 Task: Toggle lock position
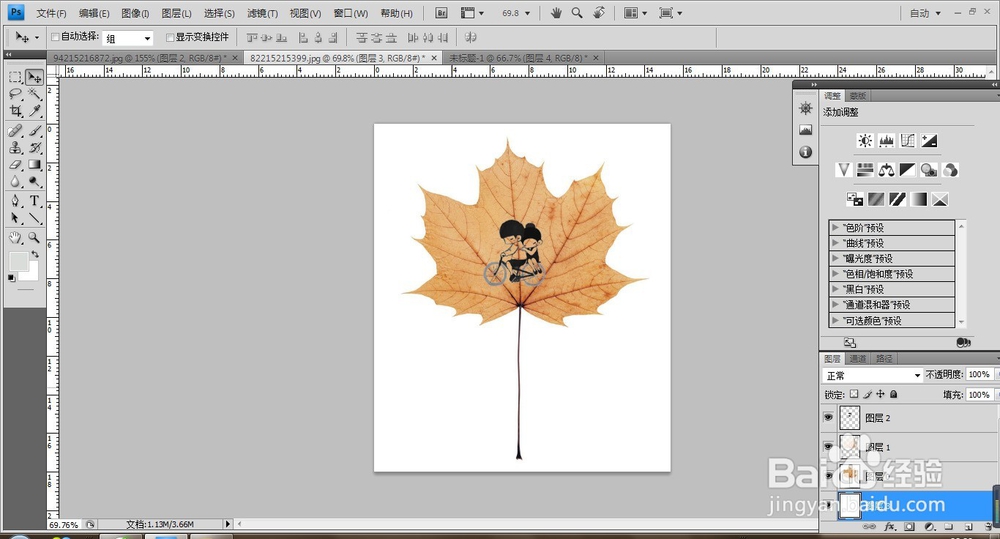881,394
